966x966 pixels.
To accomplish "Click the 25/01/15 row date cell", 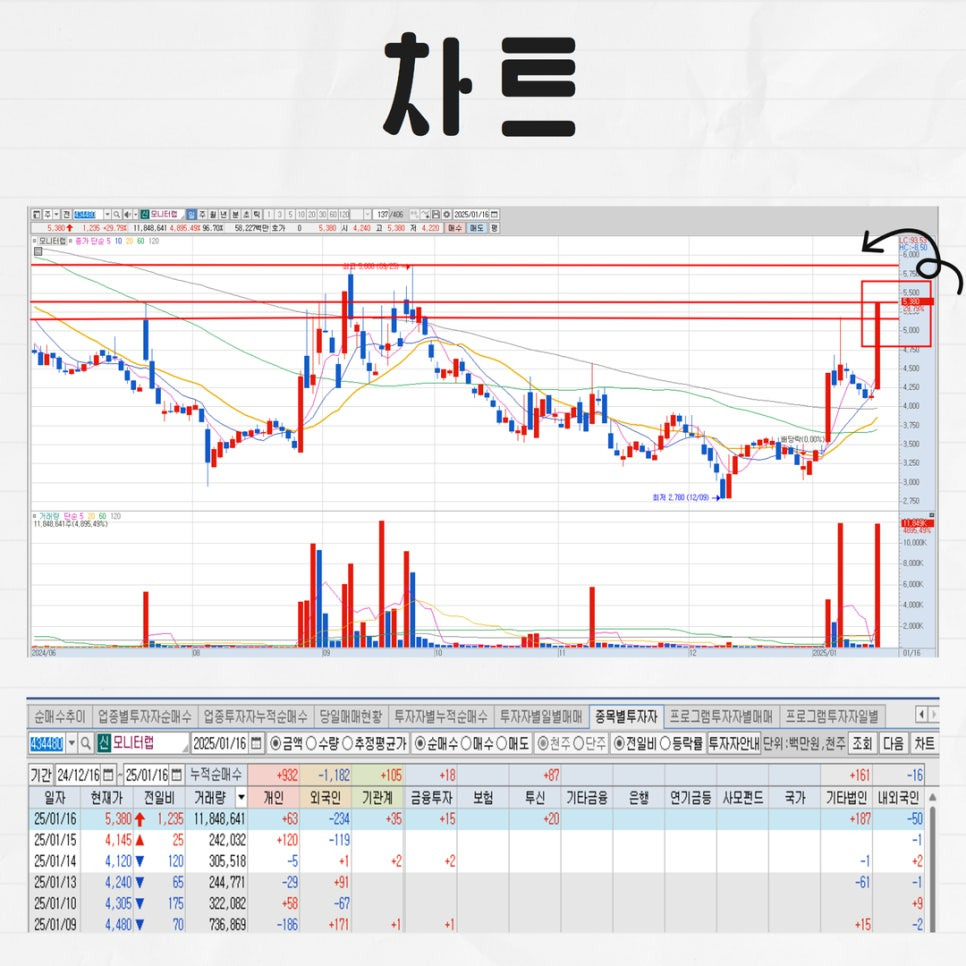I will 55,840.
